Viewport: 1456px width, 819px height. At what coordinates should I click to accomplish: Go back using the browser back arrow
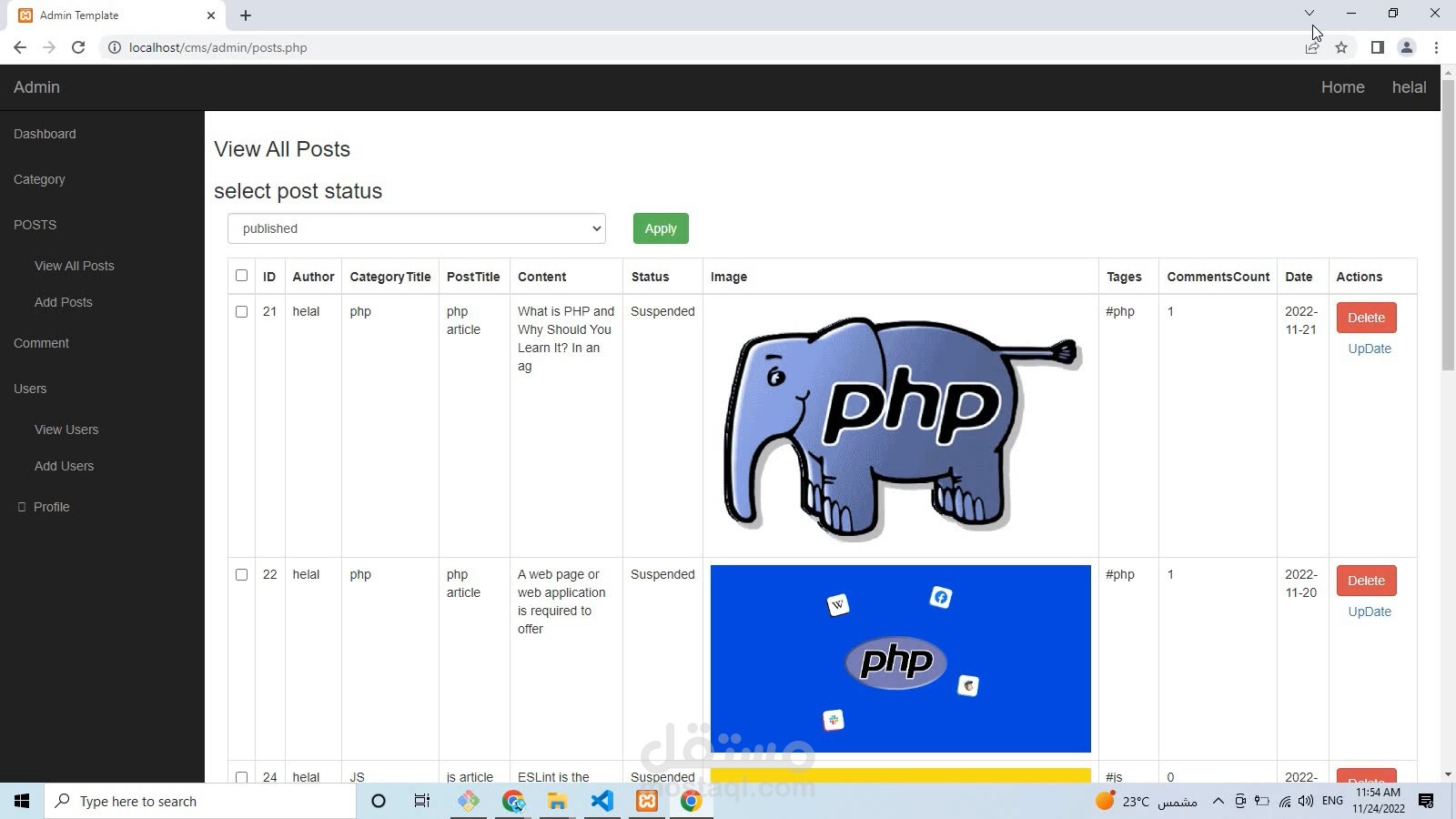[20, 47]
